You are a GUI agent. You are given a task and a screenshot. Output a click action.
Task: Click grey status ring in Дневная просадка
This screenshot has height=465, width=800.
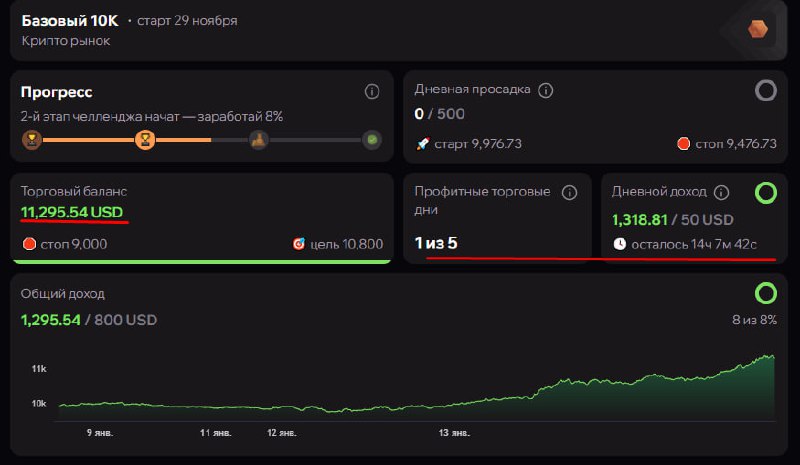(x=765, y=91)
